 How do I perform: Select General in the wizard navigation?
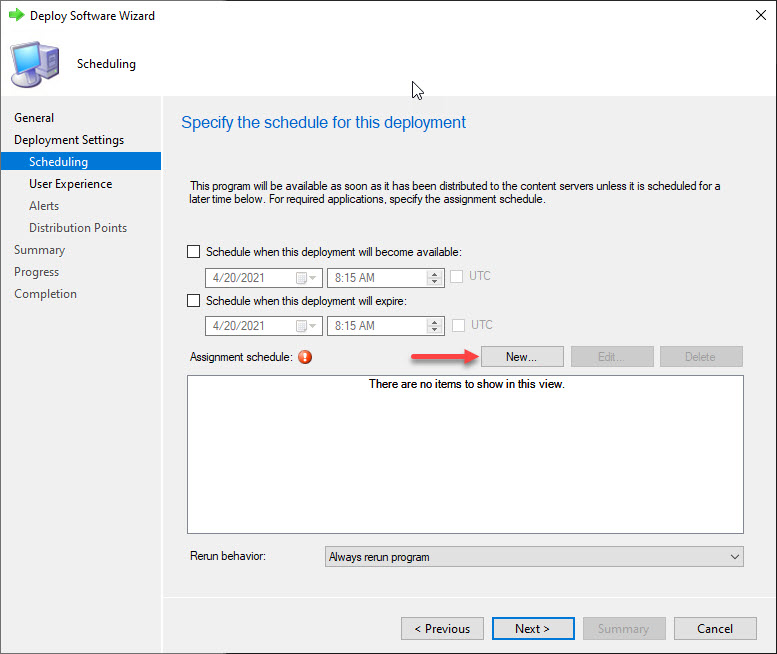pos(34,118)
